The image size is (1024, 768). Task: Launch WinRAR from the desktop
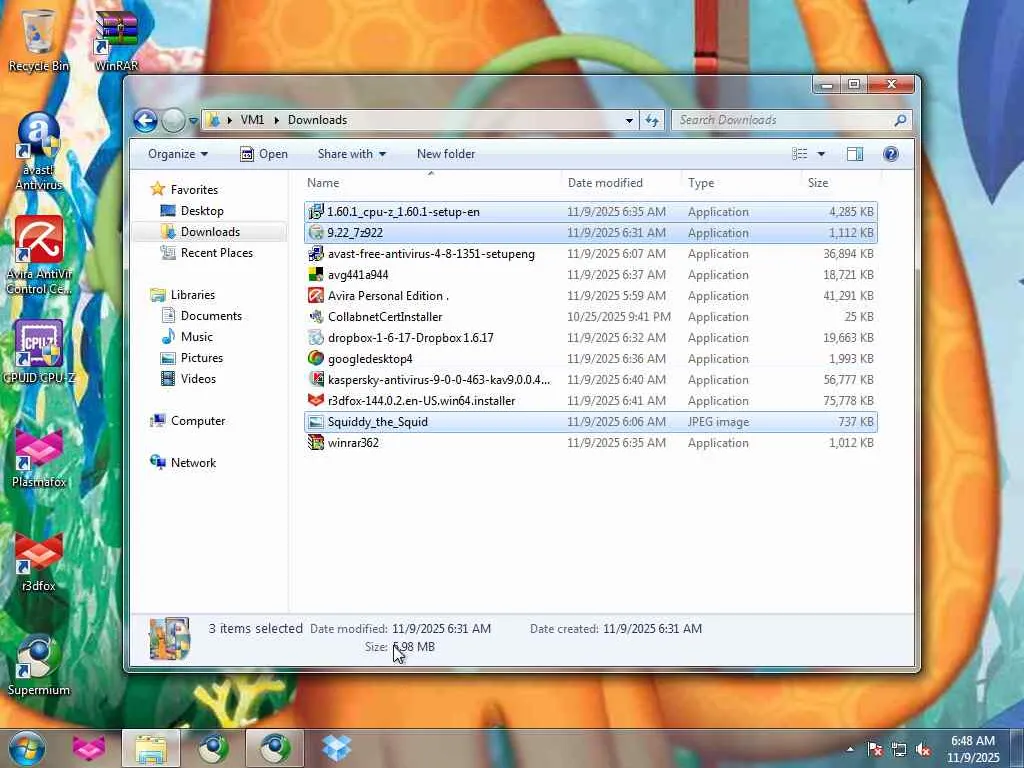[116, 39]
